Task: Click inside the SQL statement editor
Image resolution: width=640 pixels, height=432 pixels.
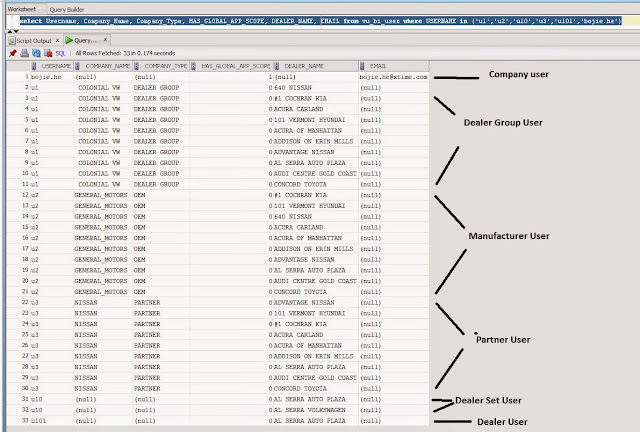Action: click(x=320, y=21)
